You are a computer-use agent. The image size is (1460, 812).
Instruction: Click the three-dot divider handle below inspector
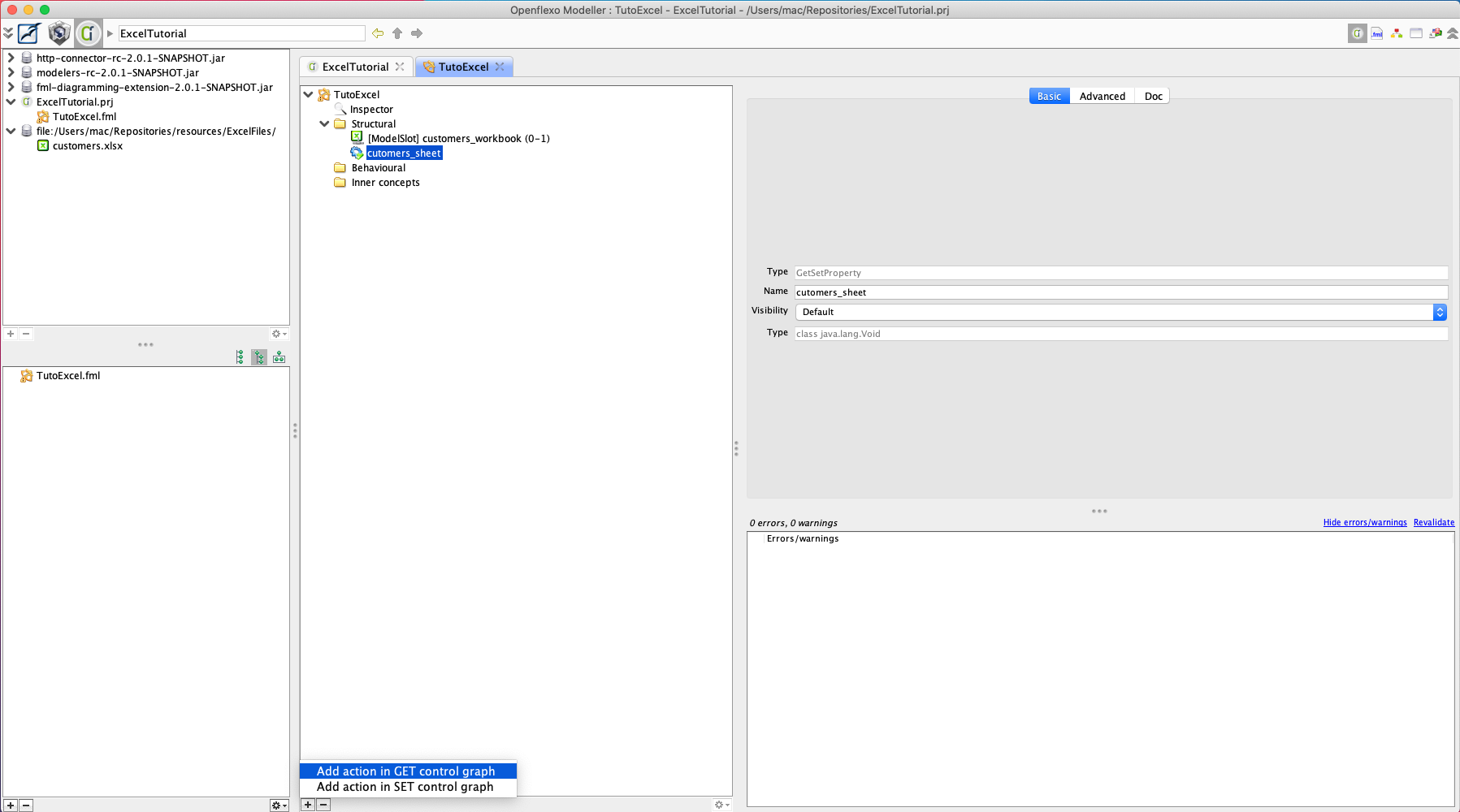click(1099, 511)
